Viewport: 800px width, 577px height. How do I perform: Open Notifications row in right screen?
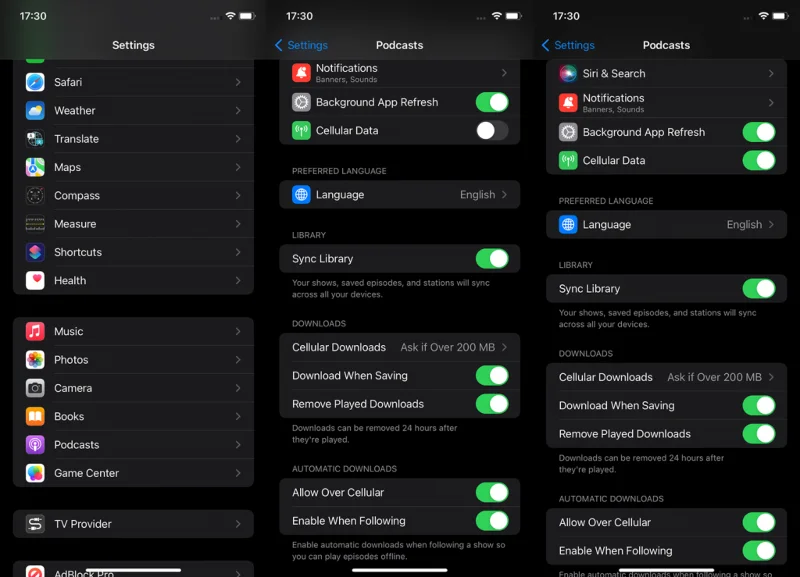[x=666, y=103]
